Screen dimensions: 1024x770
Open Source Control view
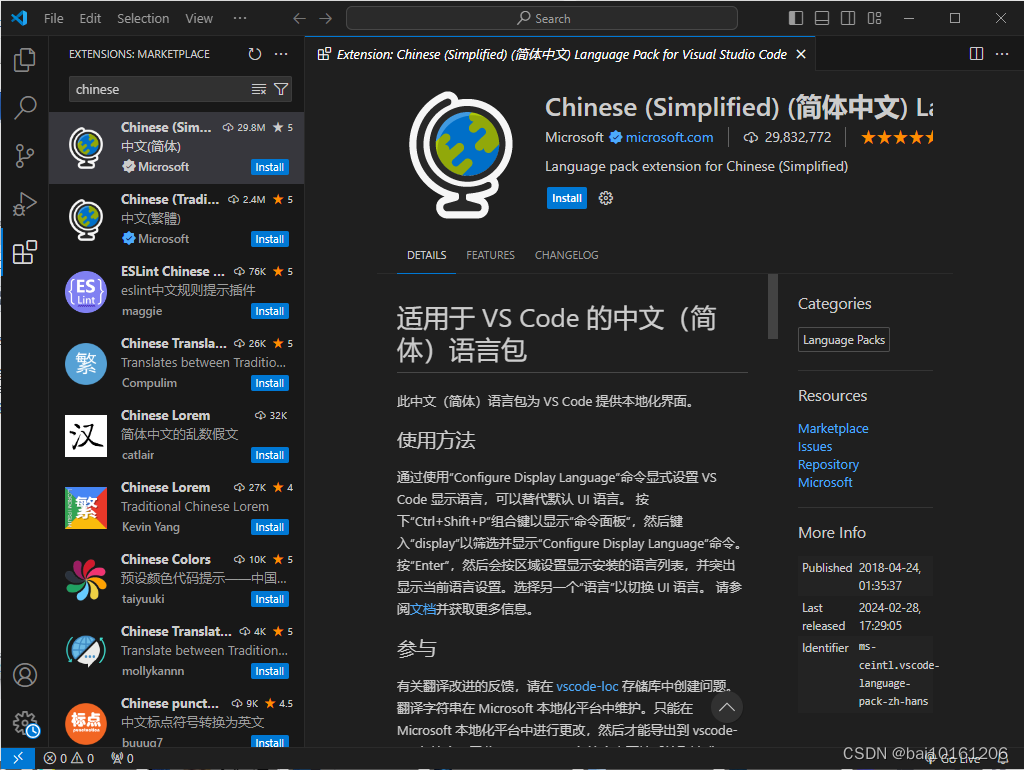25,156
